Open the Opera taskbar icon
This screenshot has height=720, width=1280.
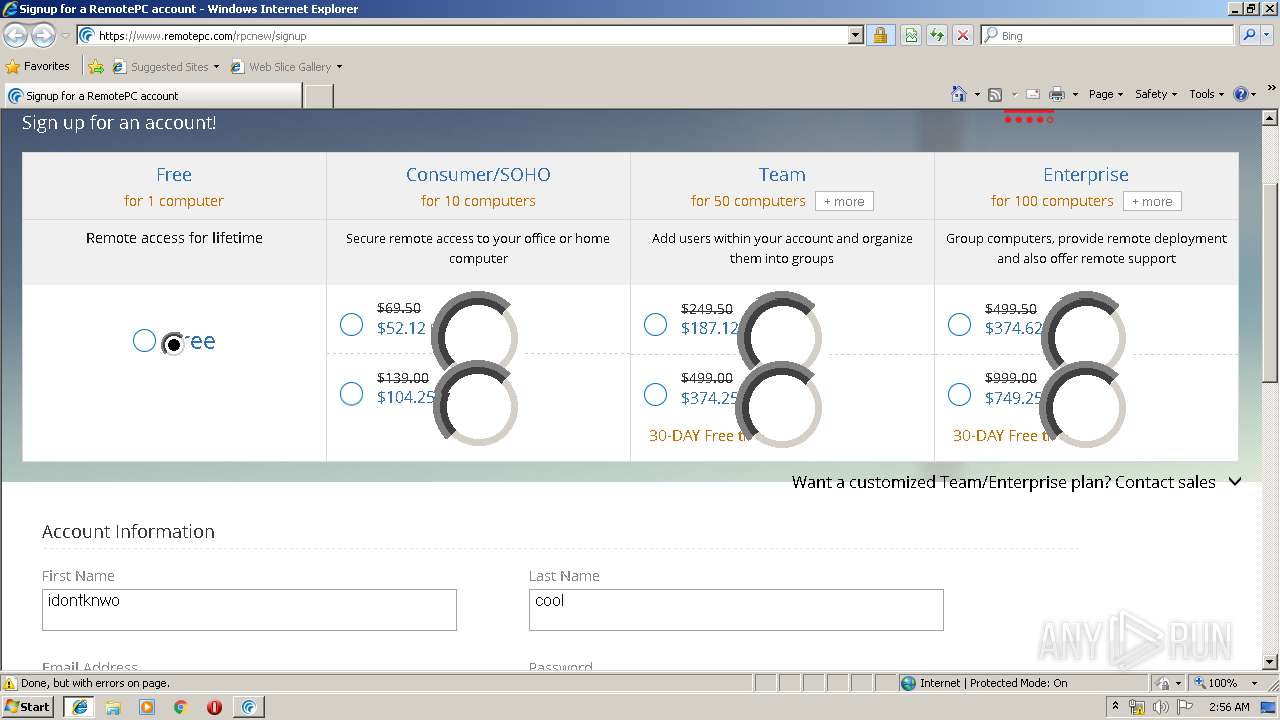[214, 707]
